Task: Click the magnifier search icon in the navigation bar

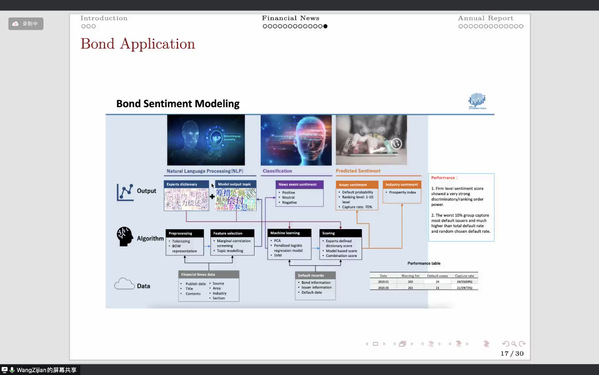Action: tap(514, 344)
